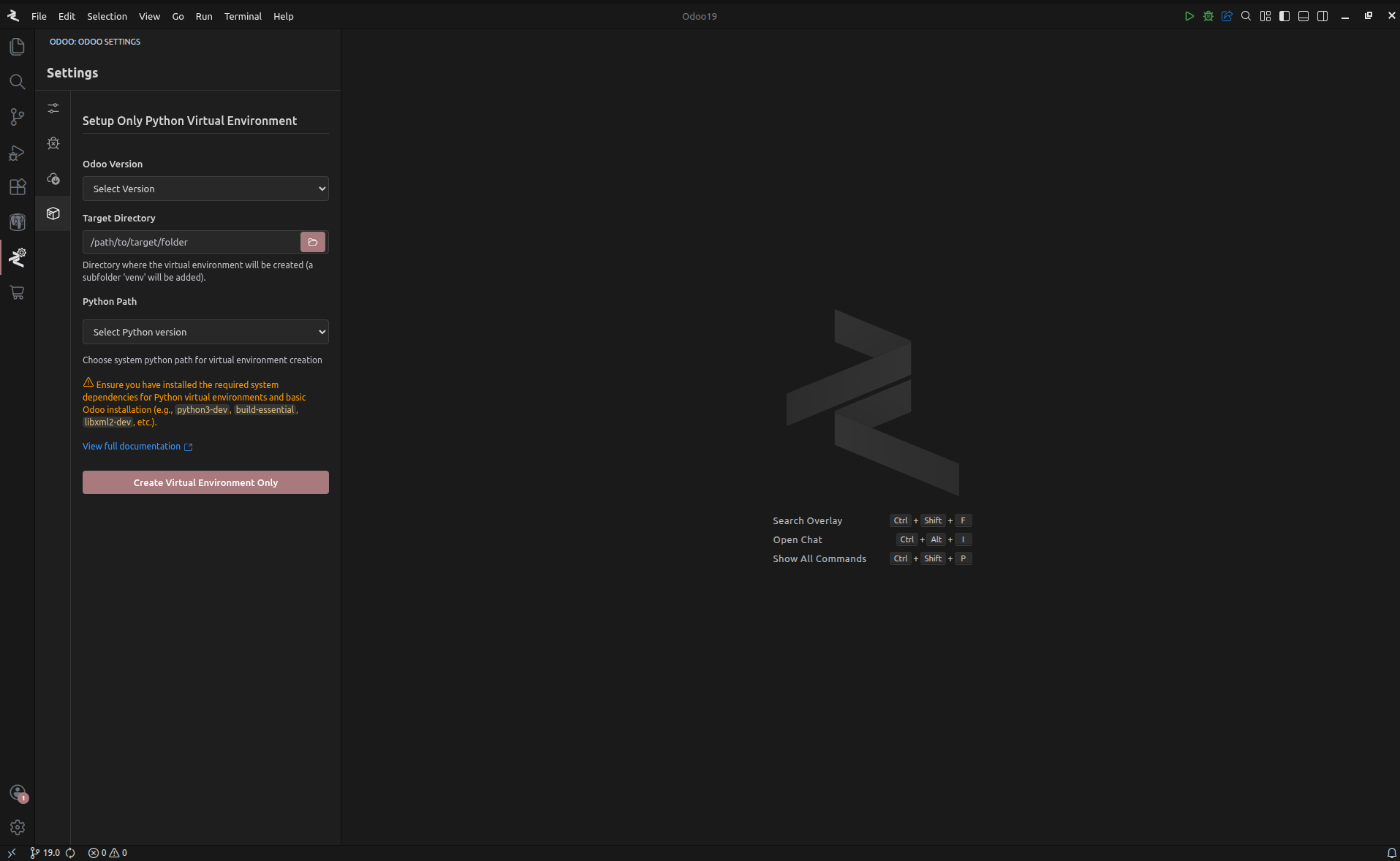Click the 'Search Overlay' shortcut text

[807, 520]
